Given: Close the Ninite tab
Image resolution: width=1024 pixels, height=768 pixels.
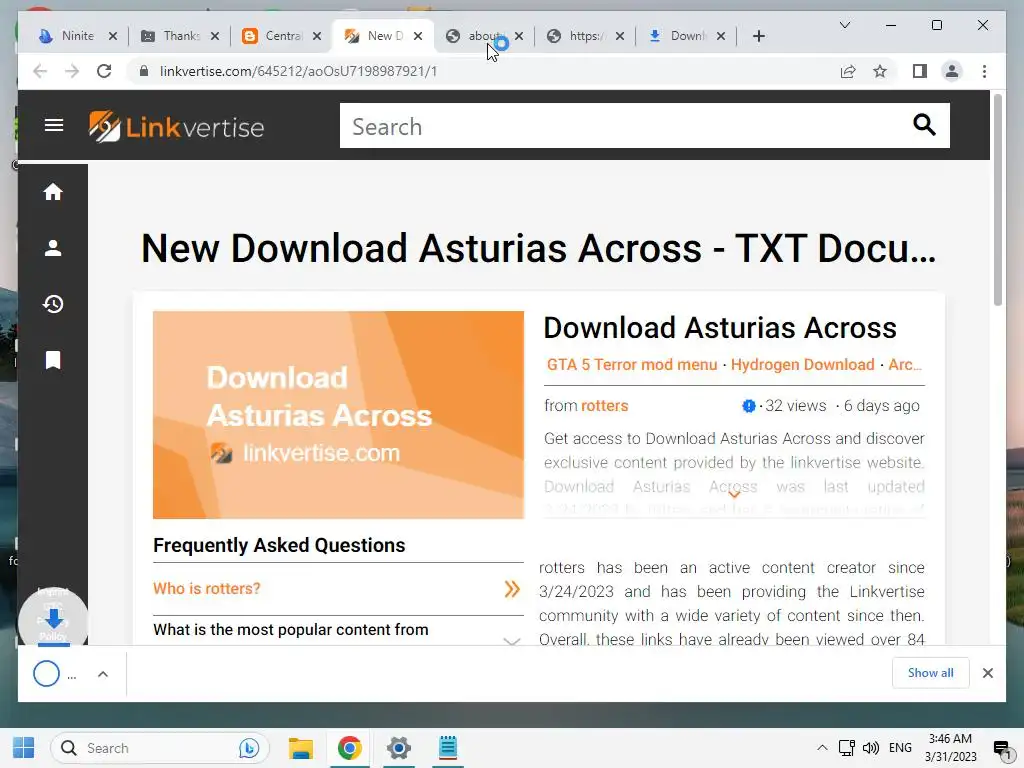Looking at the screenshot, I should point(112,36).
